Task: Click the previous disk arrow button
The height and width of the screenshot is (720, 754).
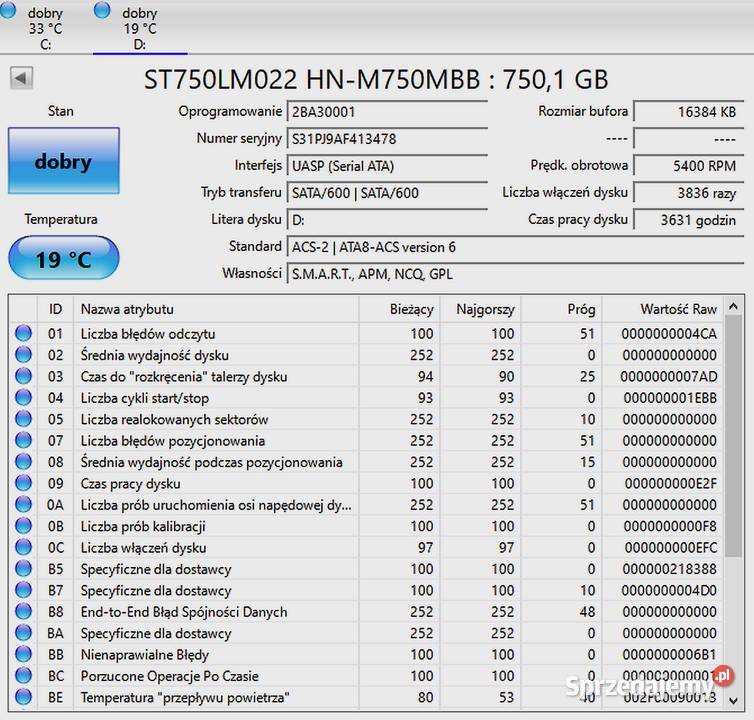Action: pyautogui.click(x=21, y=78)
